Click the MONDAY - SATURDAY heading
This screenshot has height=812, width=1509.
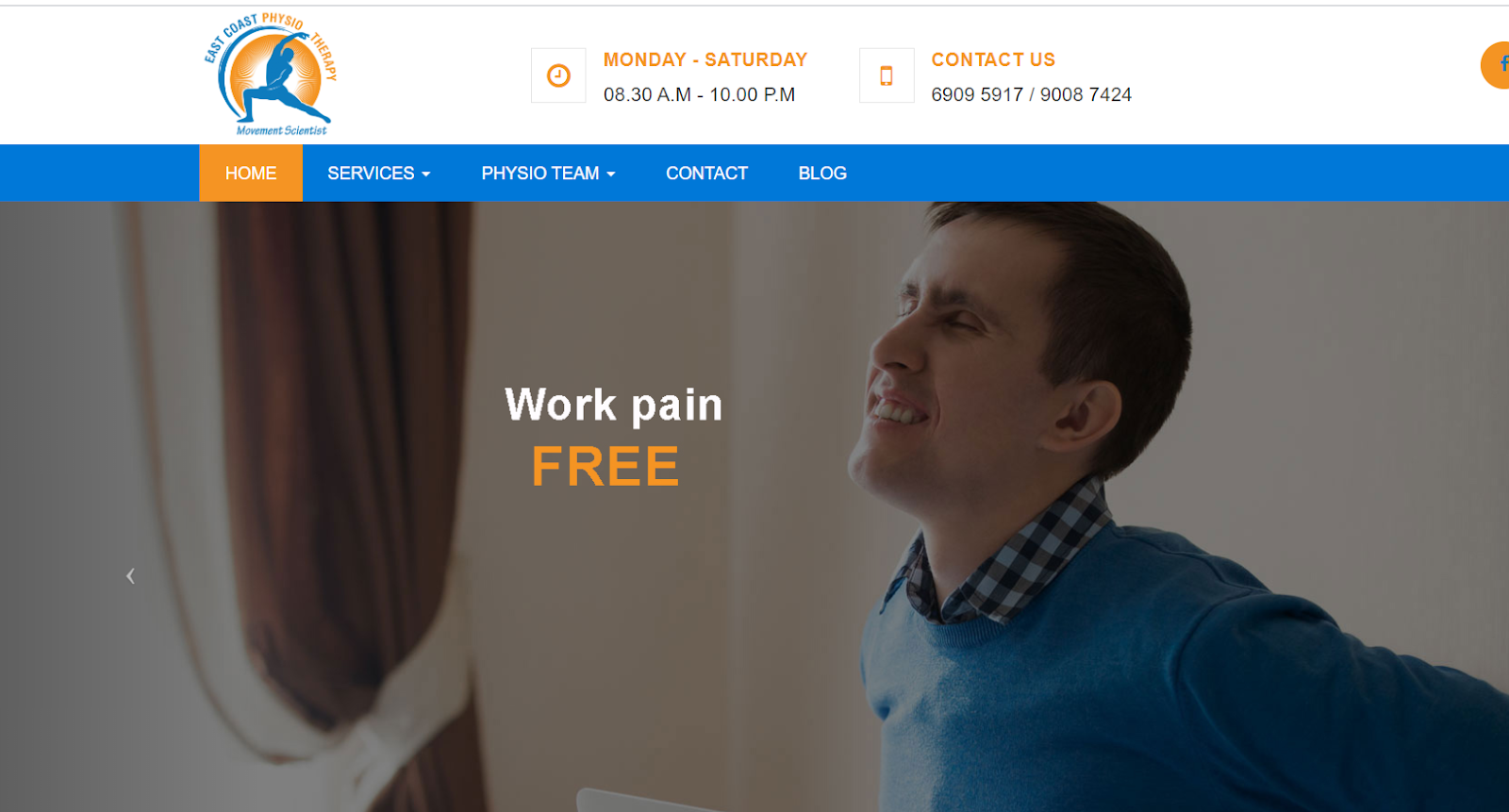(705, 59)
